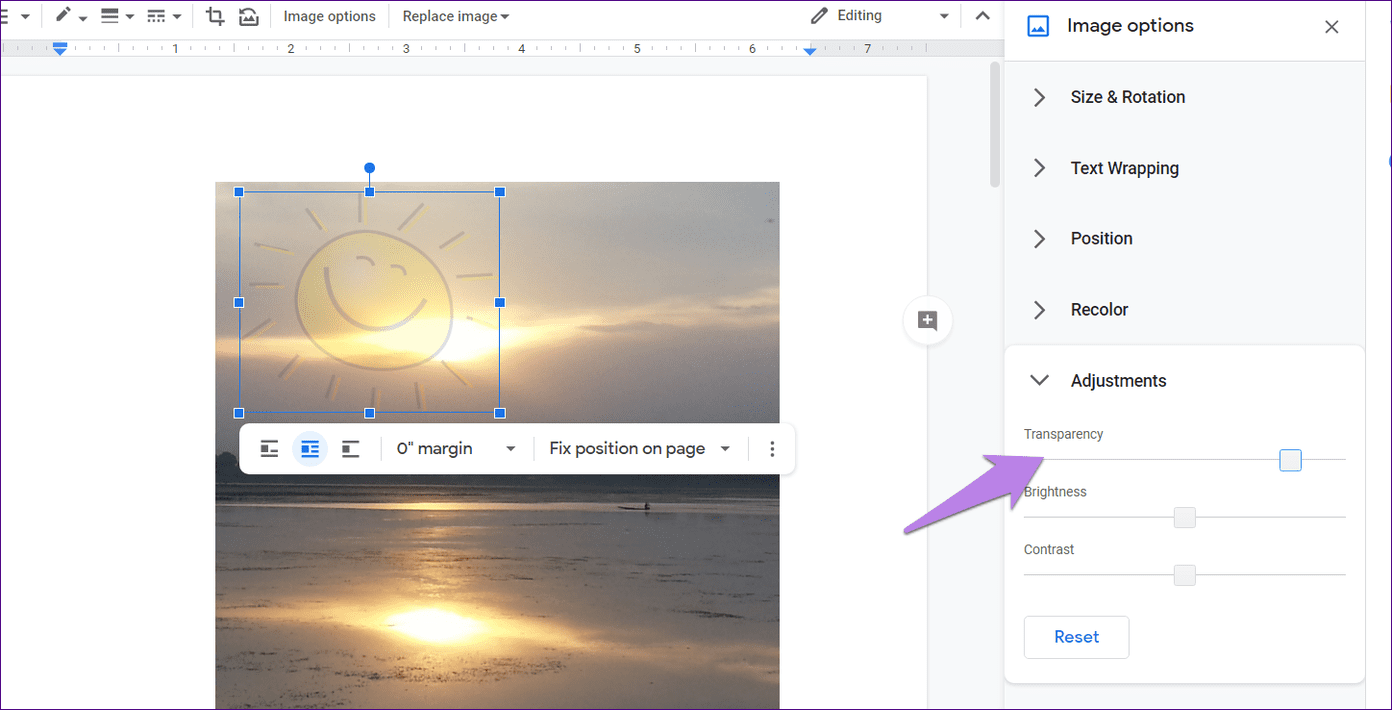Open the Fix position on page dropdown
This screenshot has width=1392, height=710.
[x=638, y=448]
